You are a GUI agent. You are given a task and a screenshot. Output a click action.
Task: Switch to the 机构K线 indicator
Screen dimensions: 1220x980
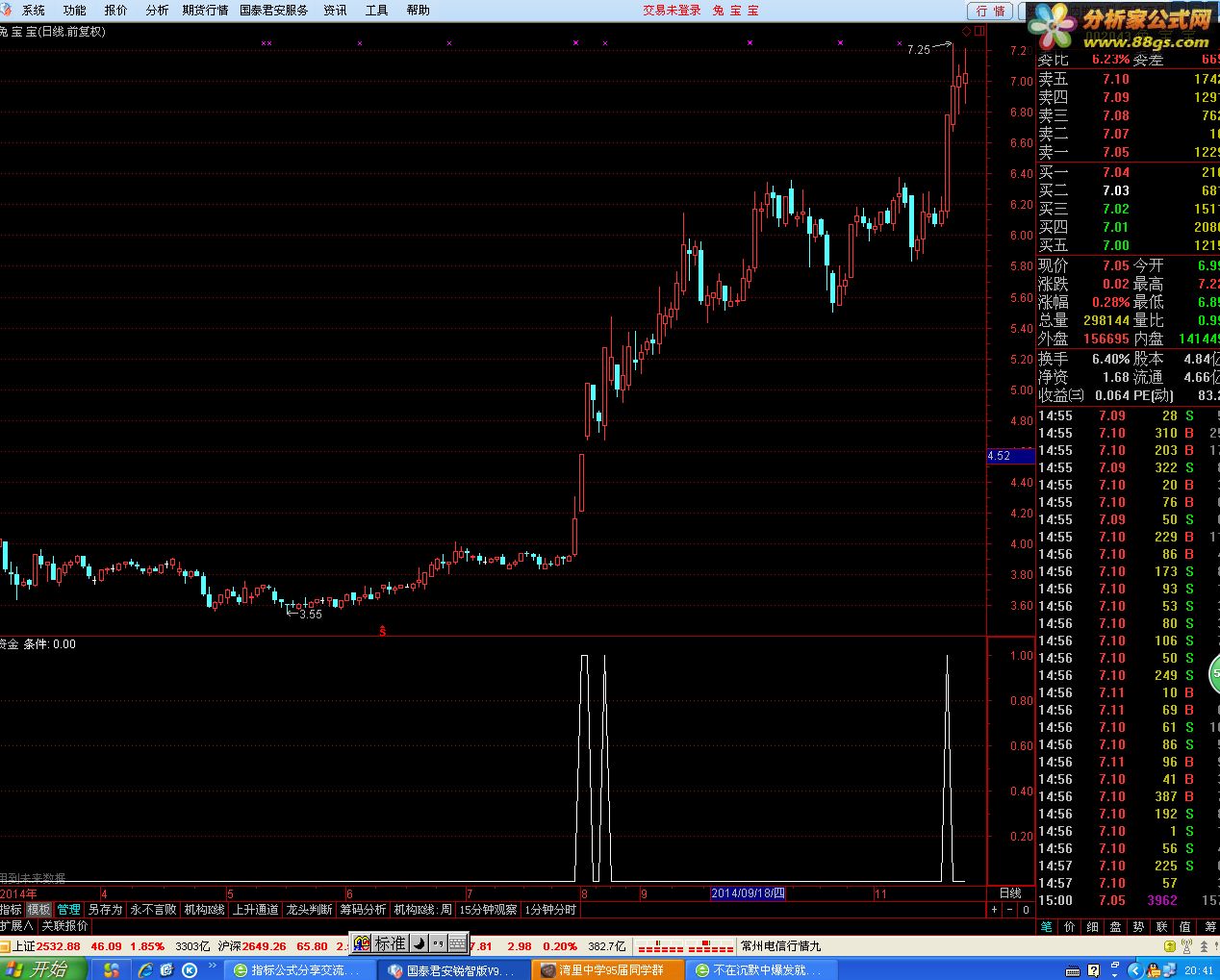coord(204,909)
